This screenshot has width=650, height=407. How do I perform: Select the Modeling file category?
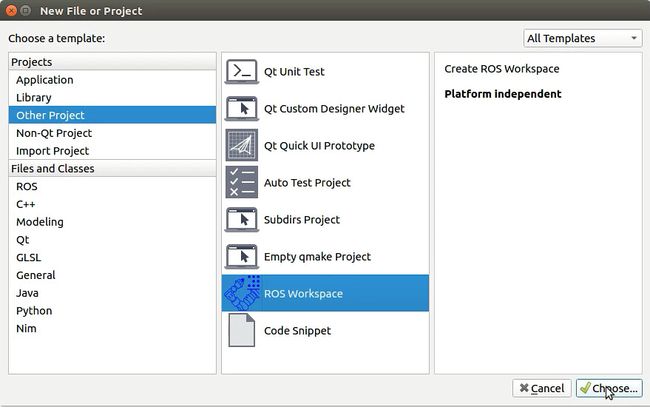coord(112,222)
